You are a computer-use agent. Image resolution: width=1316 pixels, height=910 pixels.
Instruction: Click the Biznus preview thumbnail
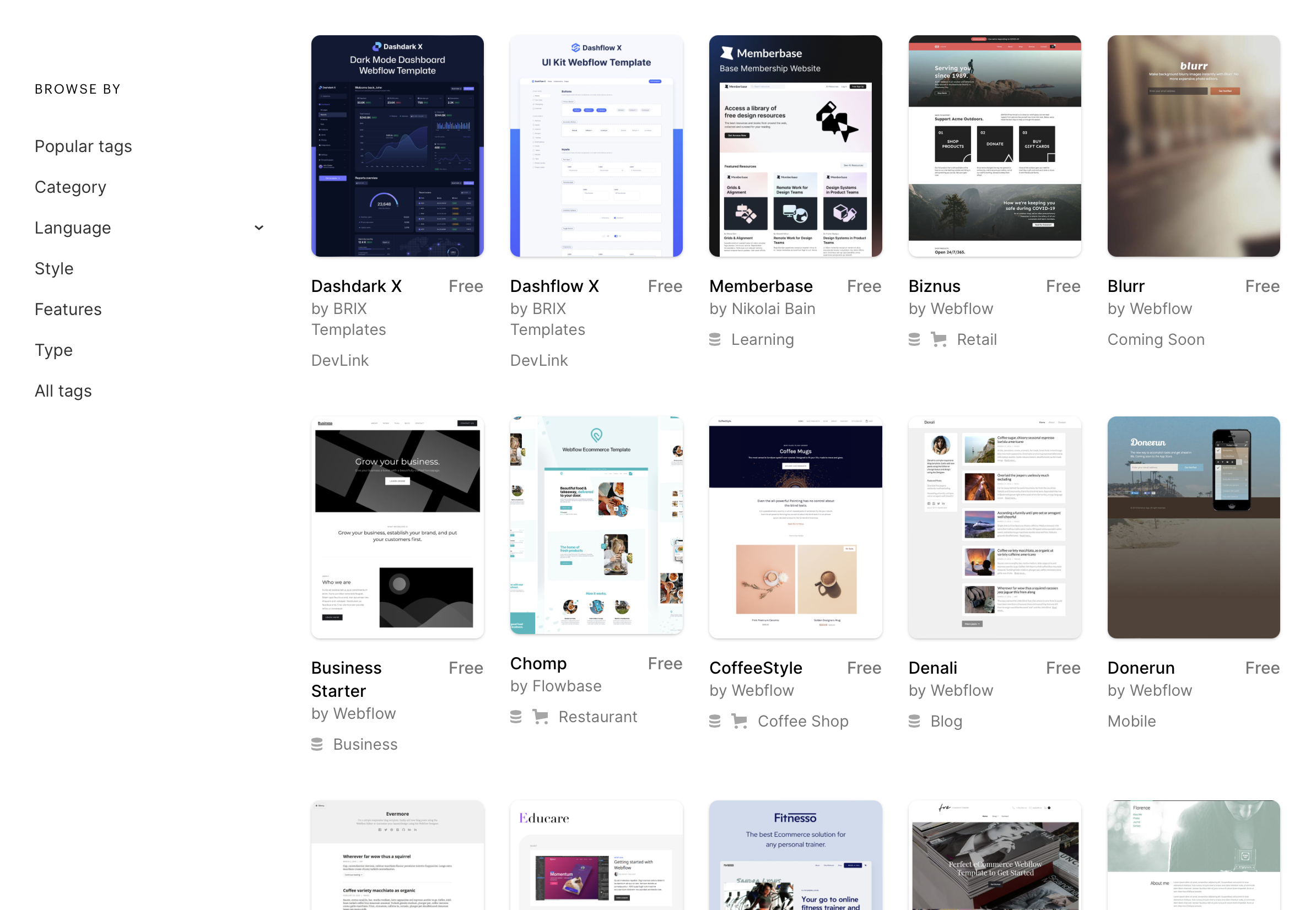click(x=994, y=146)
